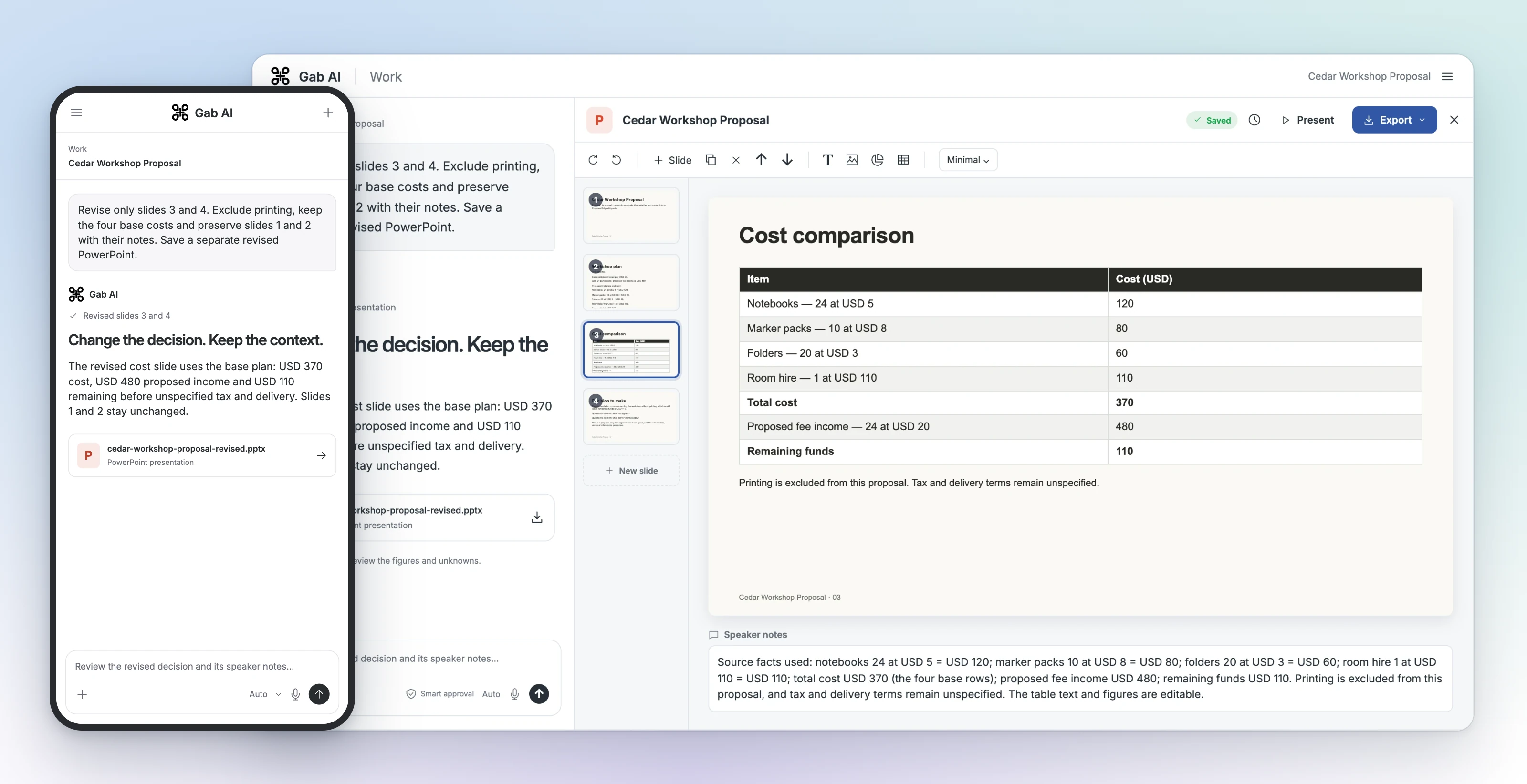Toggle Smart approval in the desktop composer

pos(440,694)
